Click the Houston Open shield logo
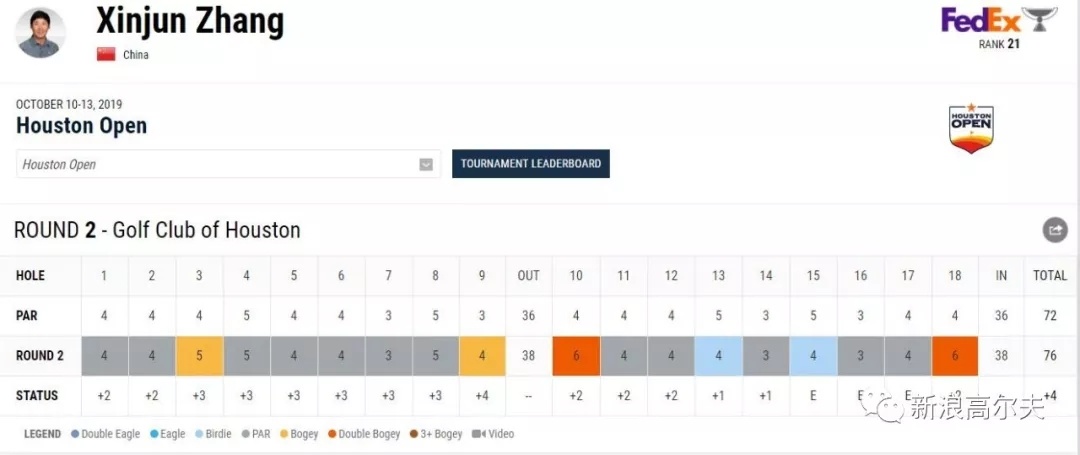 click(x=971, y=128)
